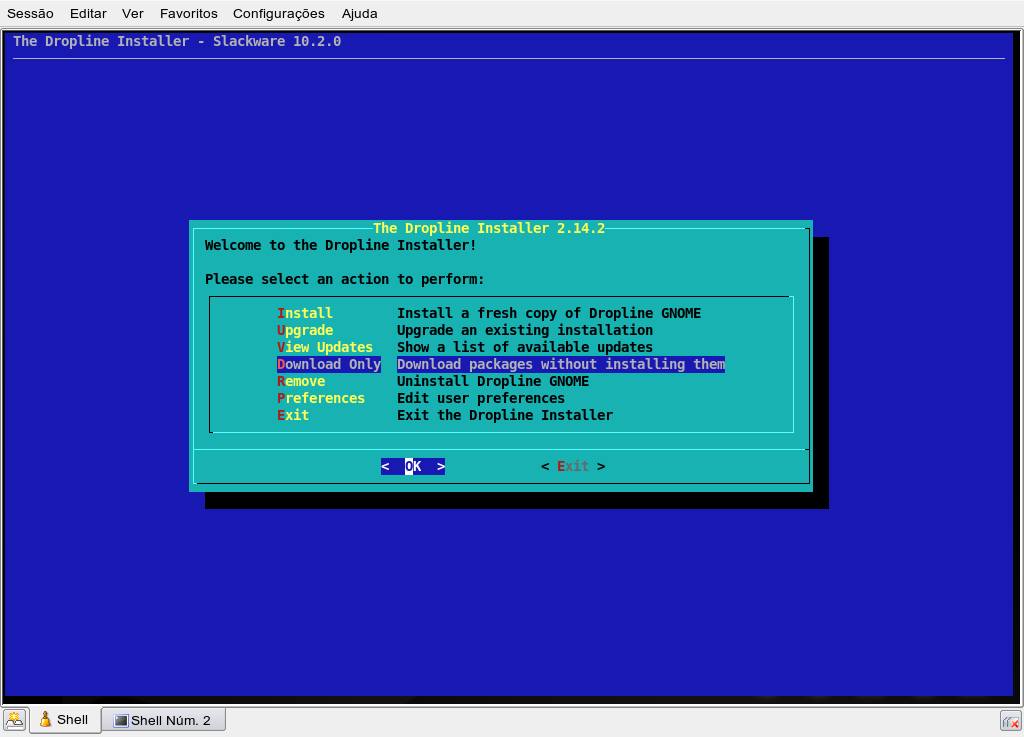Select the Install option in installer list
Image resolution: width=1024 pixels, height=737 pixels.
click(305, 313)
